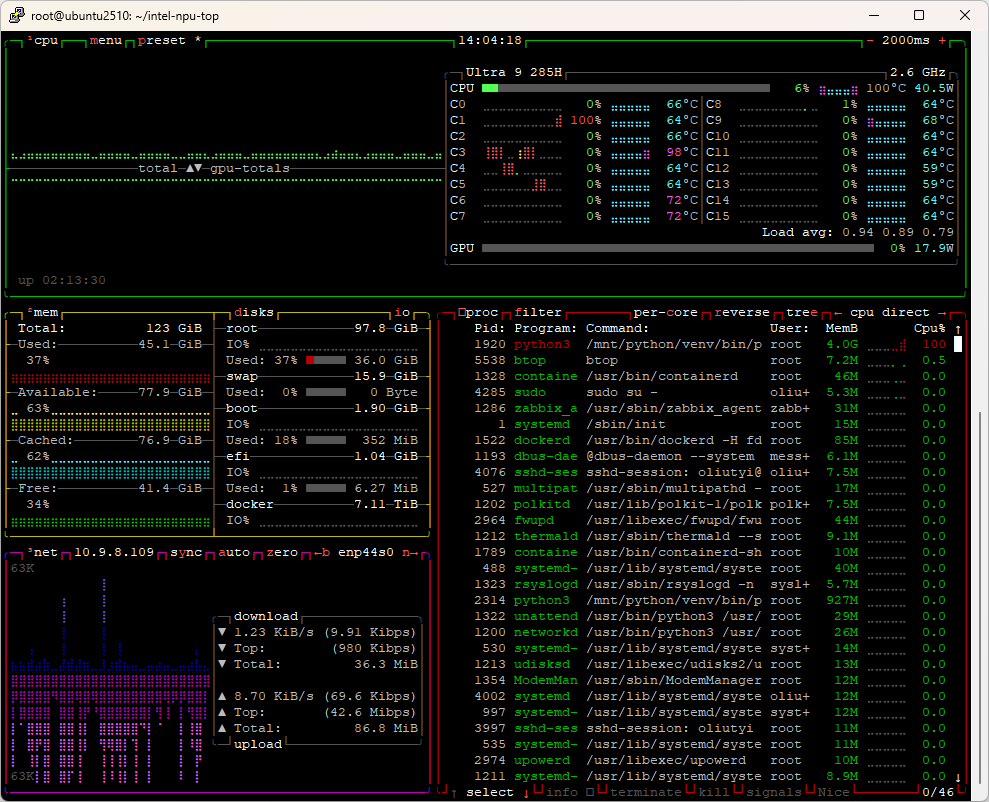Screen dimensions: 989x802
Task: Click right arrow after cpu direct sorting
Action: pos(942,313)
